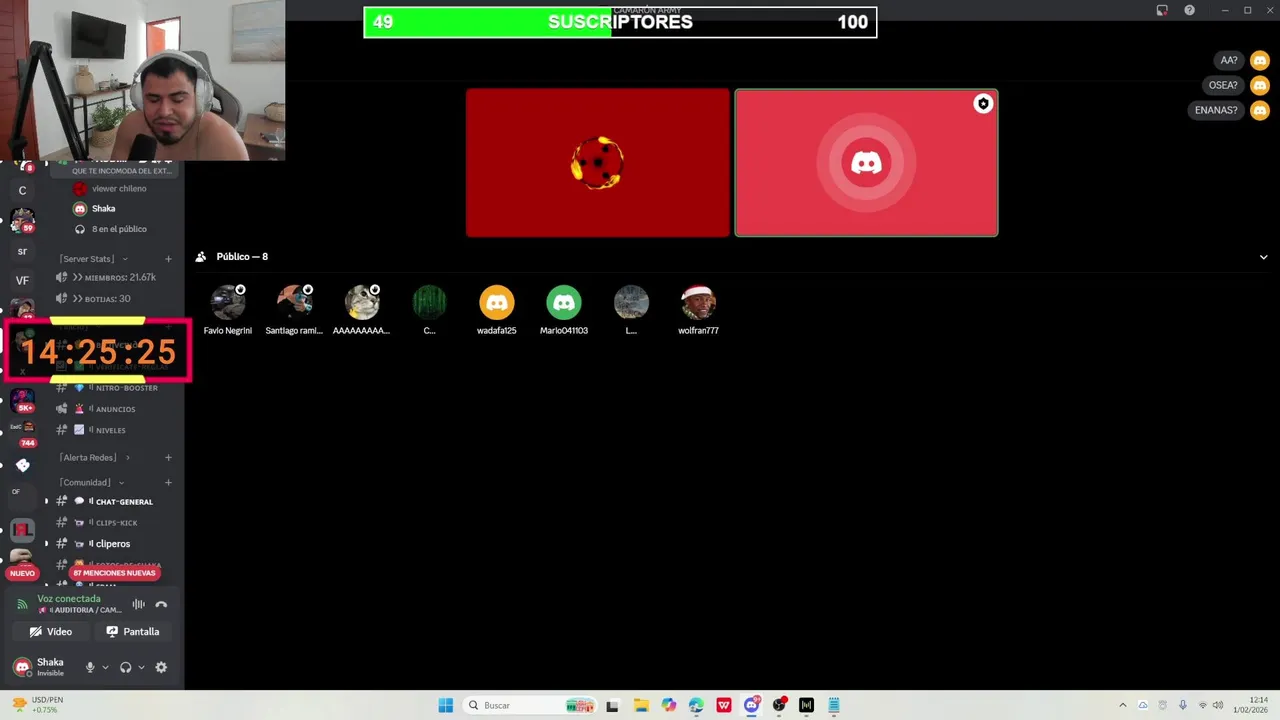Open Discord help question mark icon
The height and width of the screenshot is (720, 1280).
pos(1189,10)
